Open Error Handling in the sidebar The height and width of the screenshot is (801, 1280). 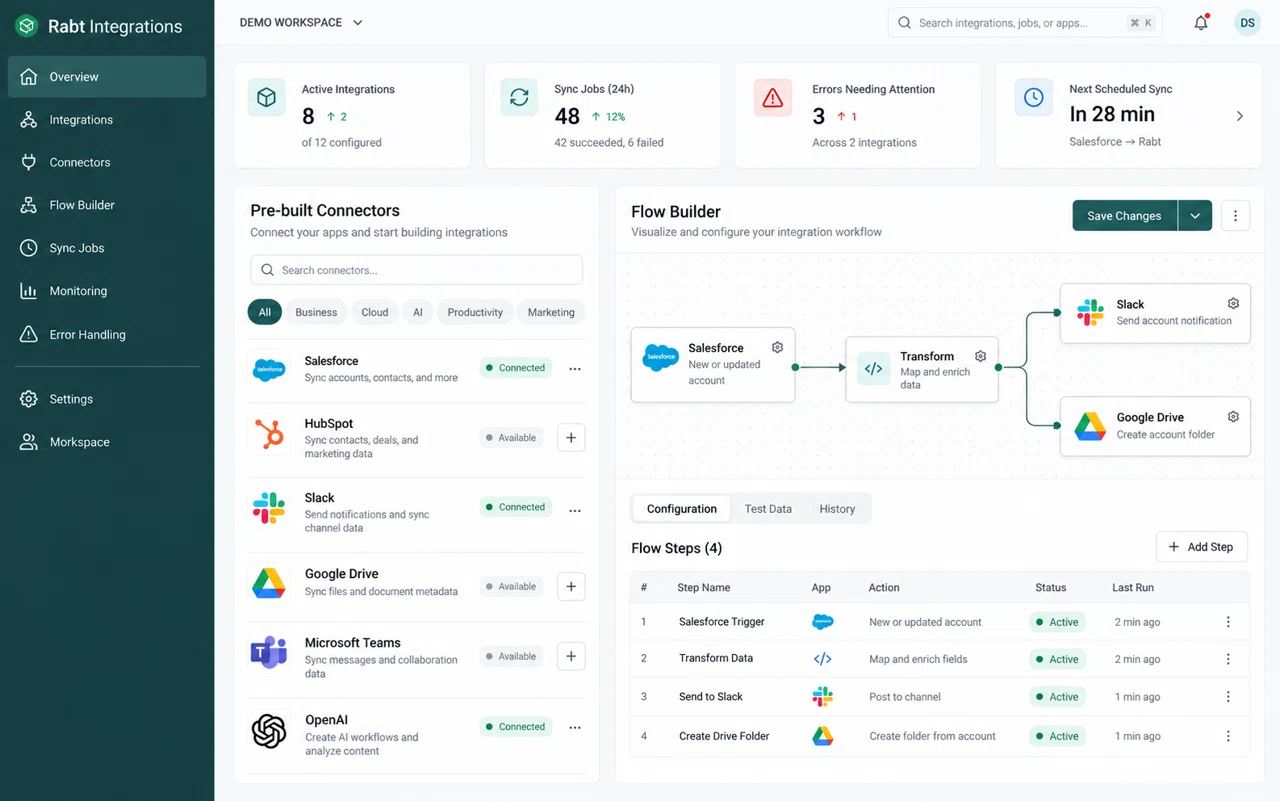tap(107, 334)
